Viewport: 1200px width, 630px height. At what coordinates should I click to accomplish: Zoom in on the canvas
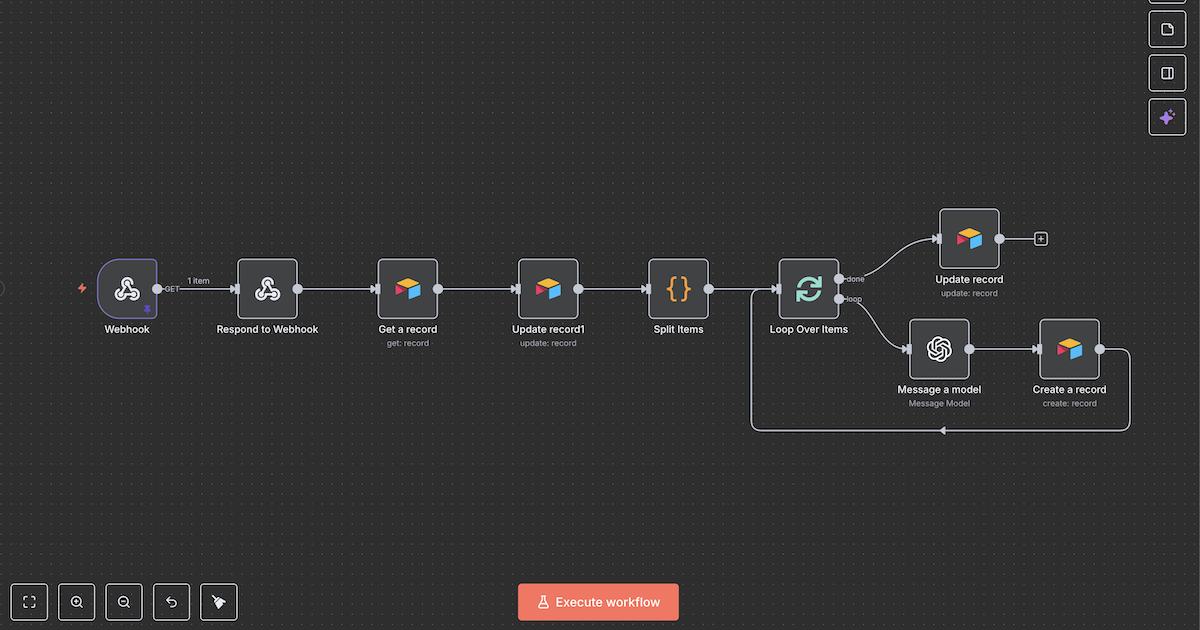[77, 602]
